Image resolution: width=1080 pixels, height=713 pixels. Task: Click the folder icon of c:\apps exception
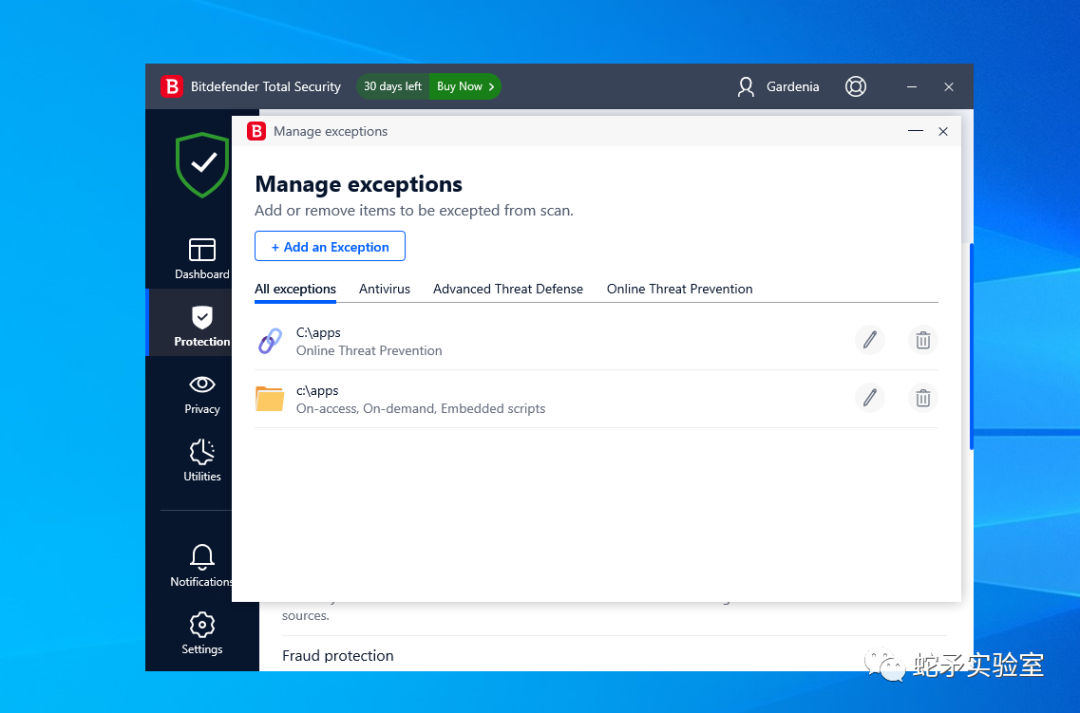coord(269,399)
